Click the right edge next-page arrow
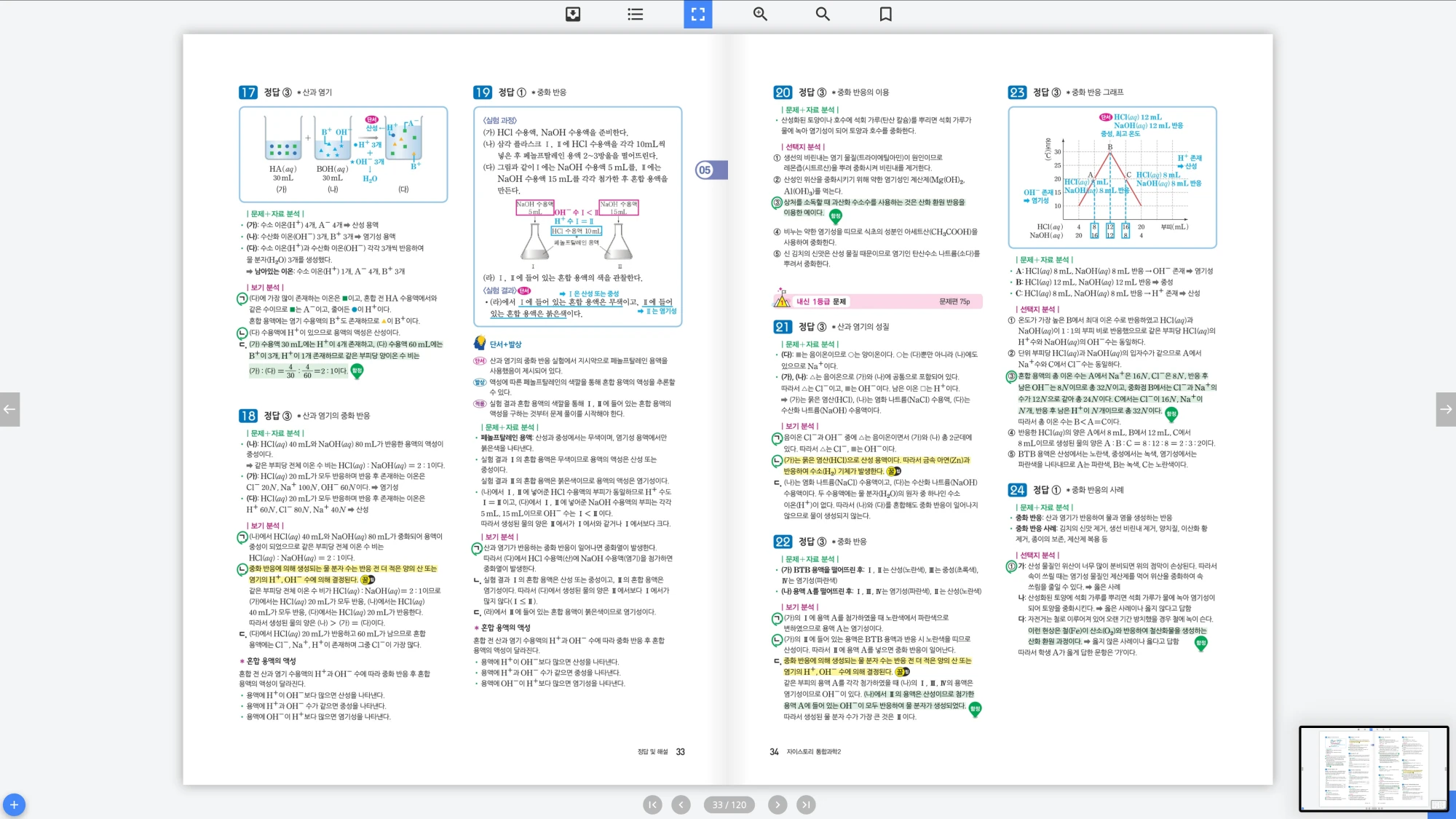The image size is (1456, 819). 1445,409
